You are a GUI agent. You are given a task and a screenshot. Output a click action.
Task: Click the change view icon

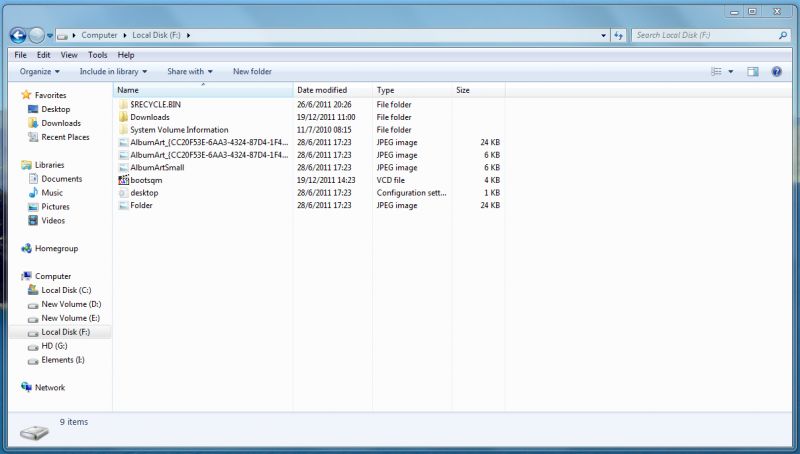coord(716,72)
